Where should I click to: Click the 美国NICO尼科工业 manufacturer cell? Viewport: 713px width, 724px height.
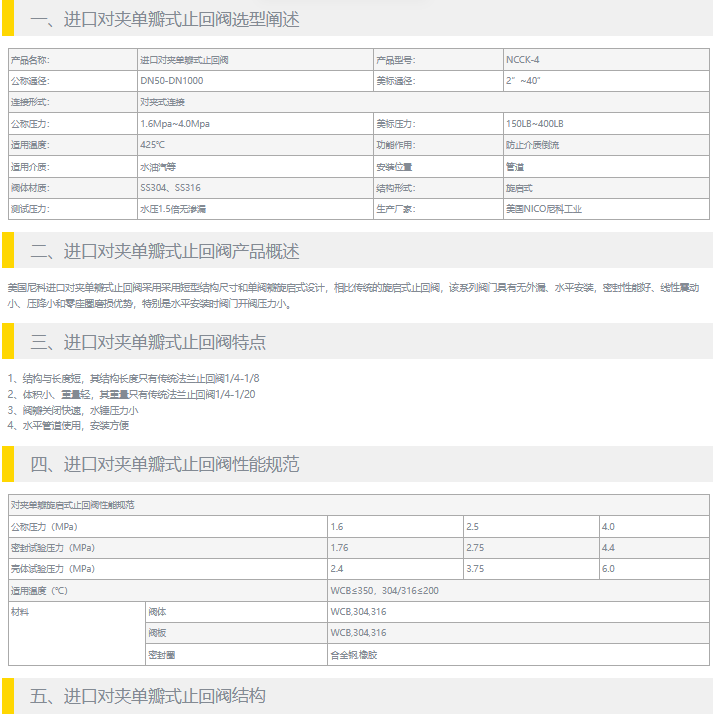click(543, 210)
